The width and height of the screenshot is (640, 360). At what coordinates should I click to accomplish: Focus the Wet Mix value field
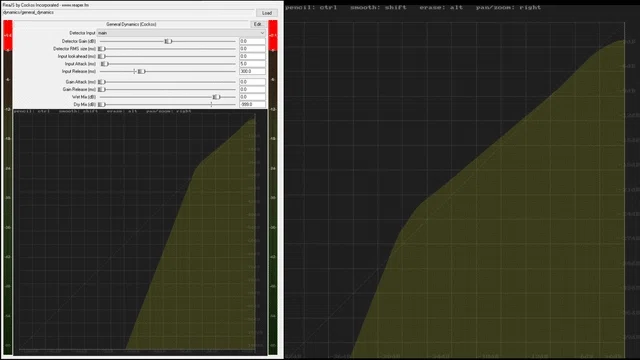tap(252, 97)
